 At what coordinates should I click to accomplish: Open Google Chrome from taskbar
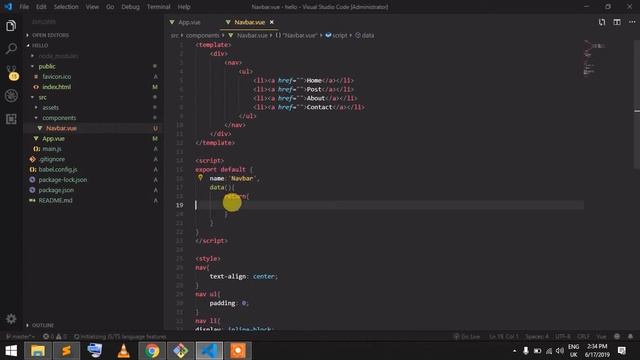tap(152, 351)
